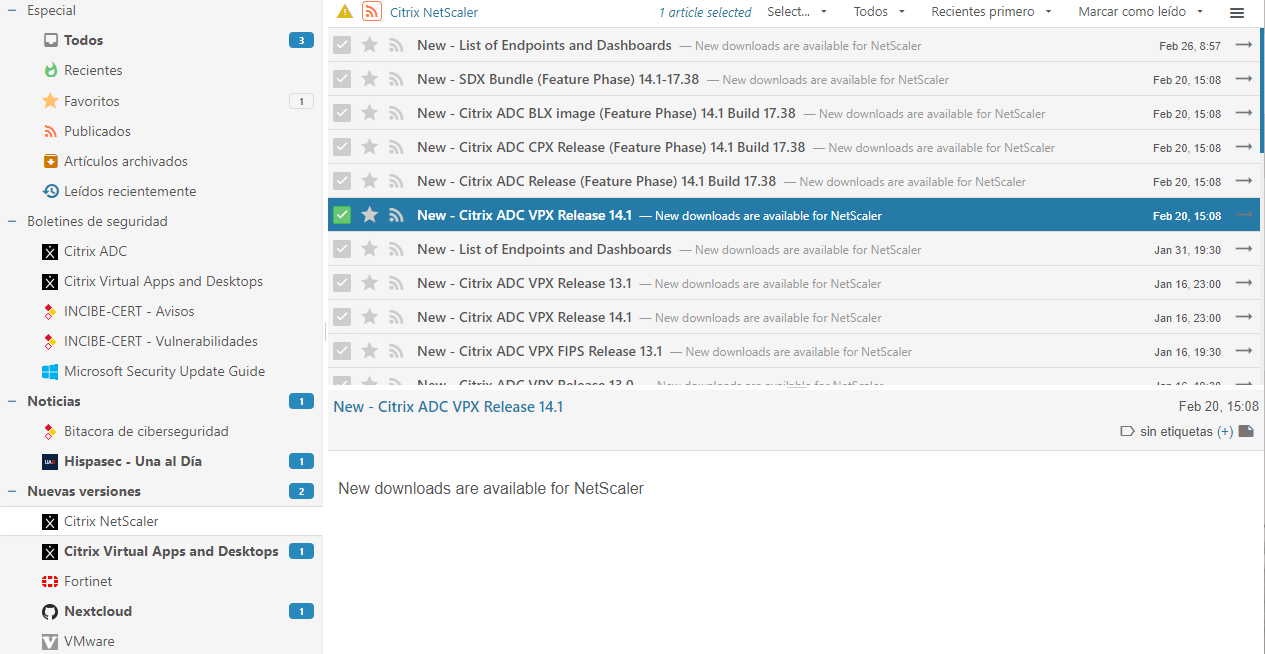Click the article list vertical scrollbar

coord(1261,90)
